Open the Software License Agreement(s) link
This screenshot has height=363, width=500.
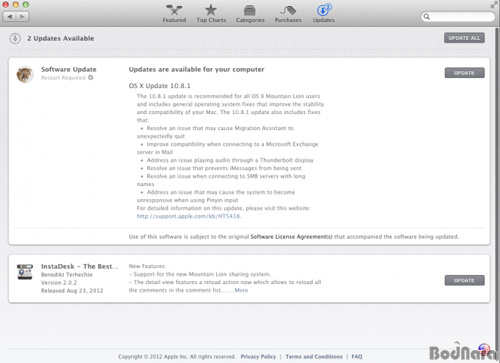point(291,237)
